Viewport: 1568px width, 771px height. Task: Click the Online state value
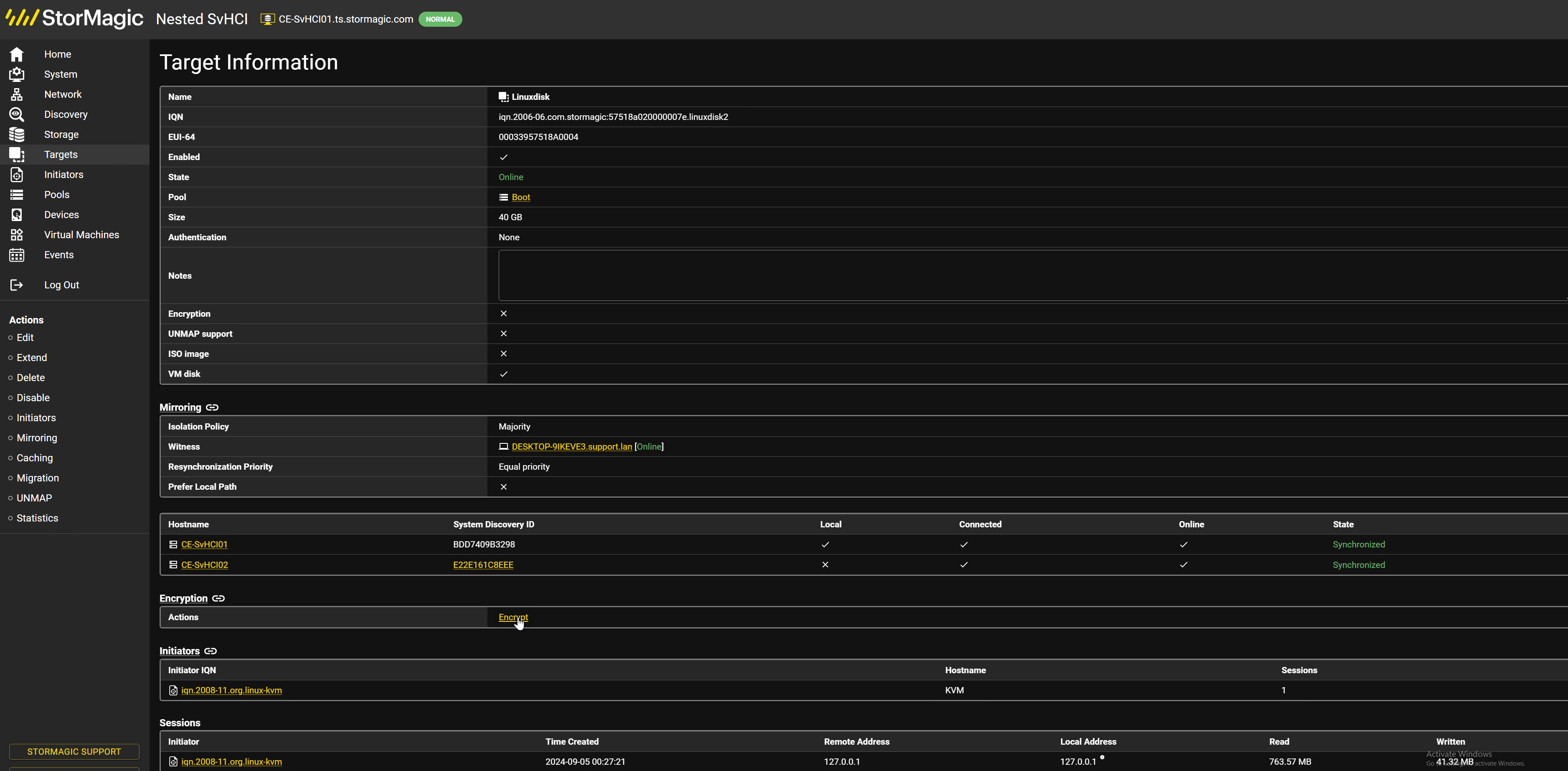point(511,177)
